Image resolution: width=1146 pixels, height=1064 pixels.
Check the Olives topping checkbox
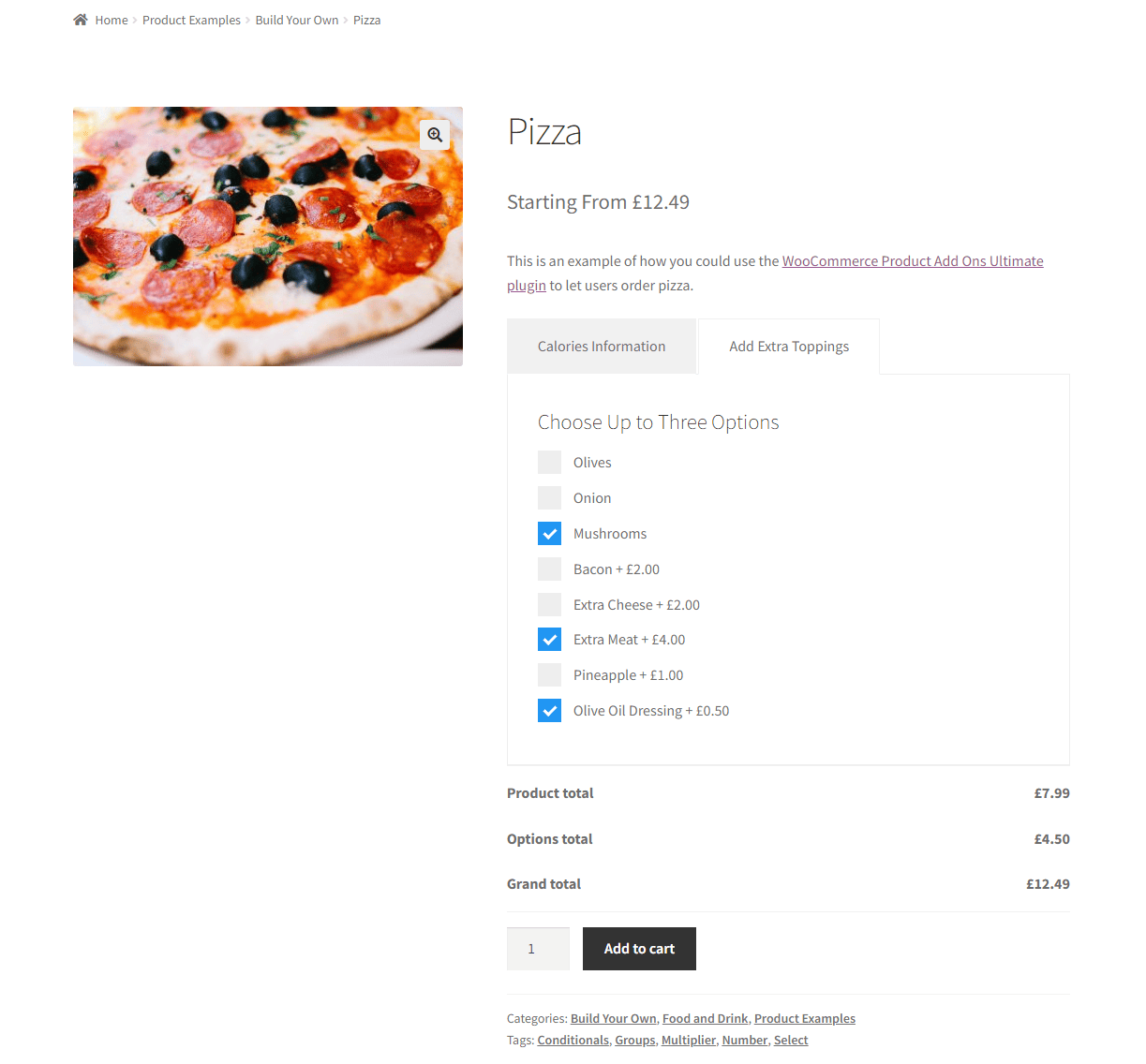[x=550, y=463]
